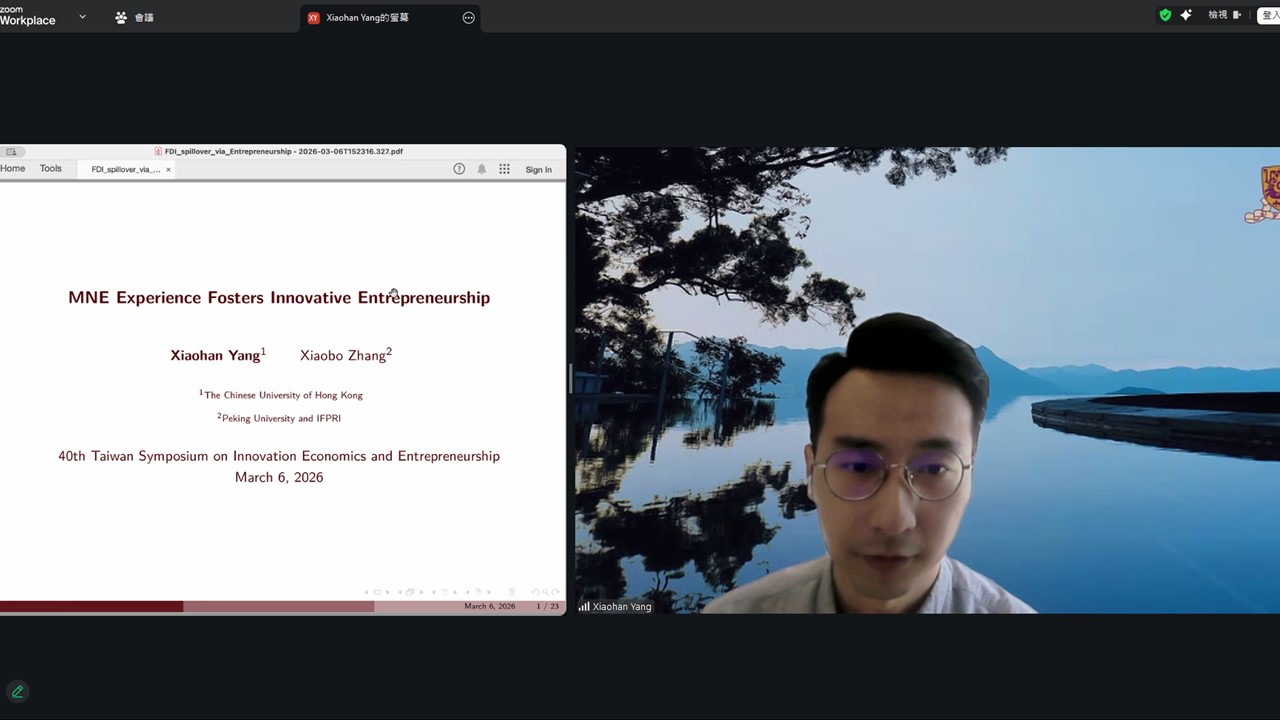Close the FDI_spillover_via PDF tab
1280x720 pixels.
click(168, 170)
